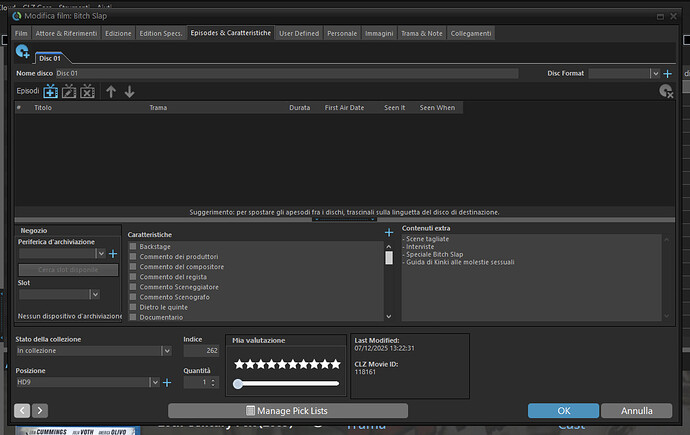Open the Disc Format dropdown

pos(655,73)
